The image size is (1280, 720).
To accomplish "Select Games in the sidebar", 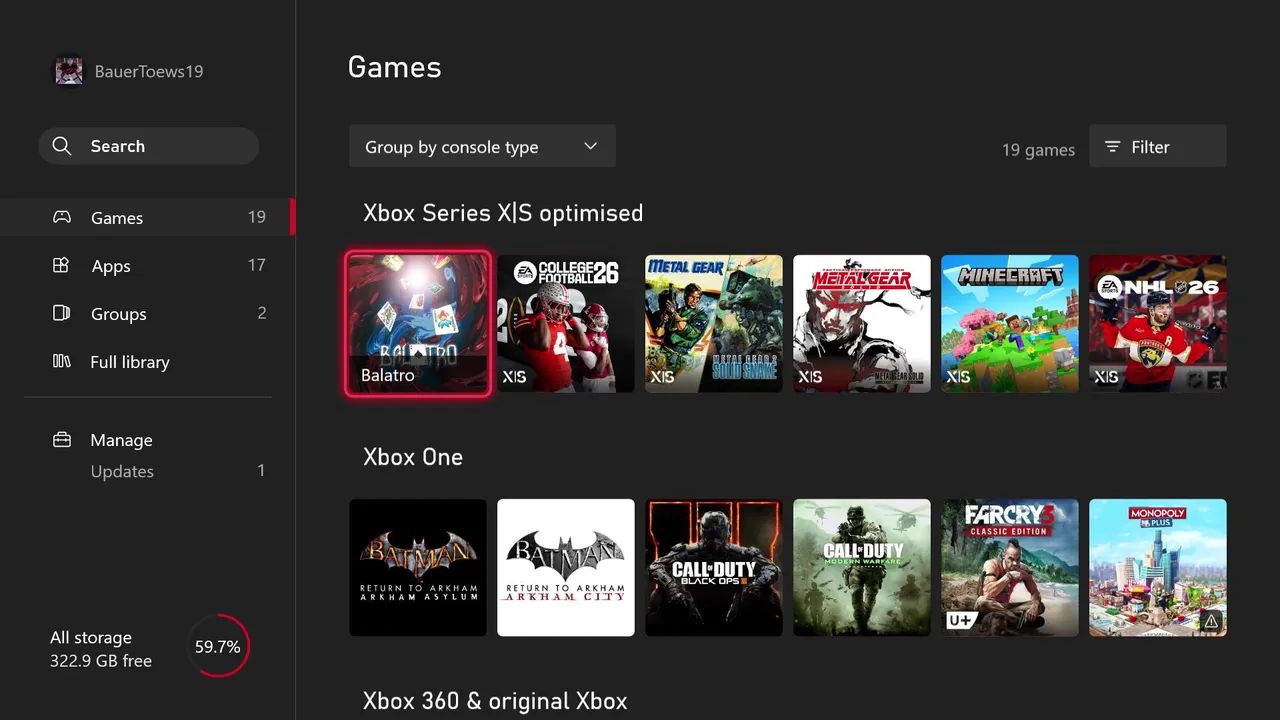I will (146, 217).
